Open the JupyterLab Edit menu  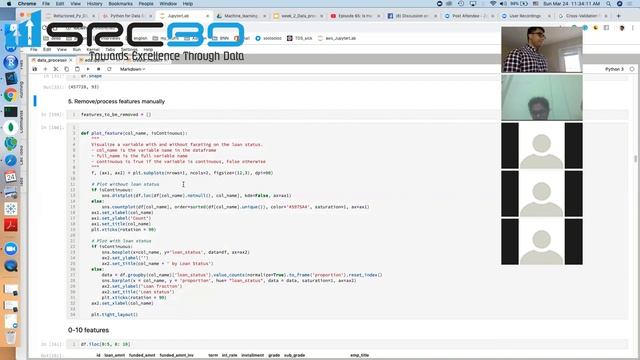coord(47,49)
